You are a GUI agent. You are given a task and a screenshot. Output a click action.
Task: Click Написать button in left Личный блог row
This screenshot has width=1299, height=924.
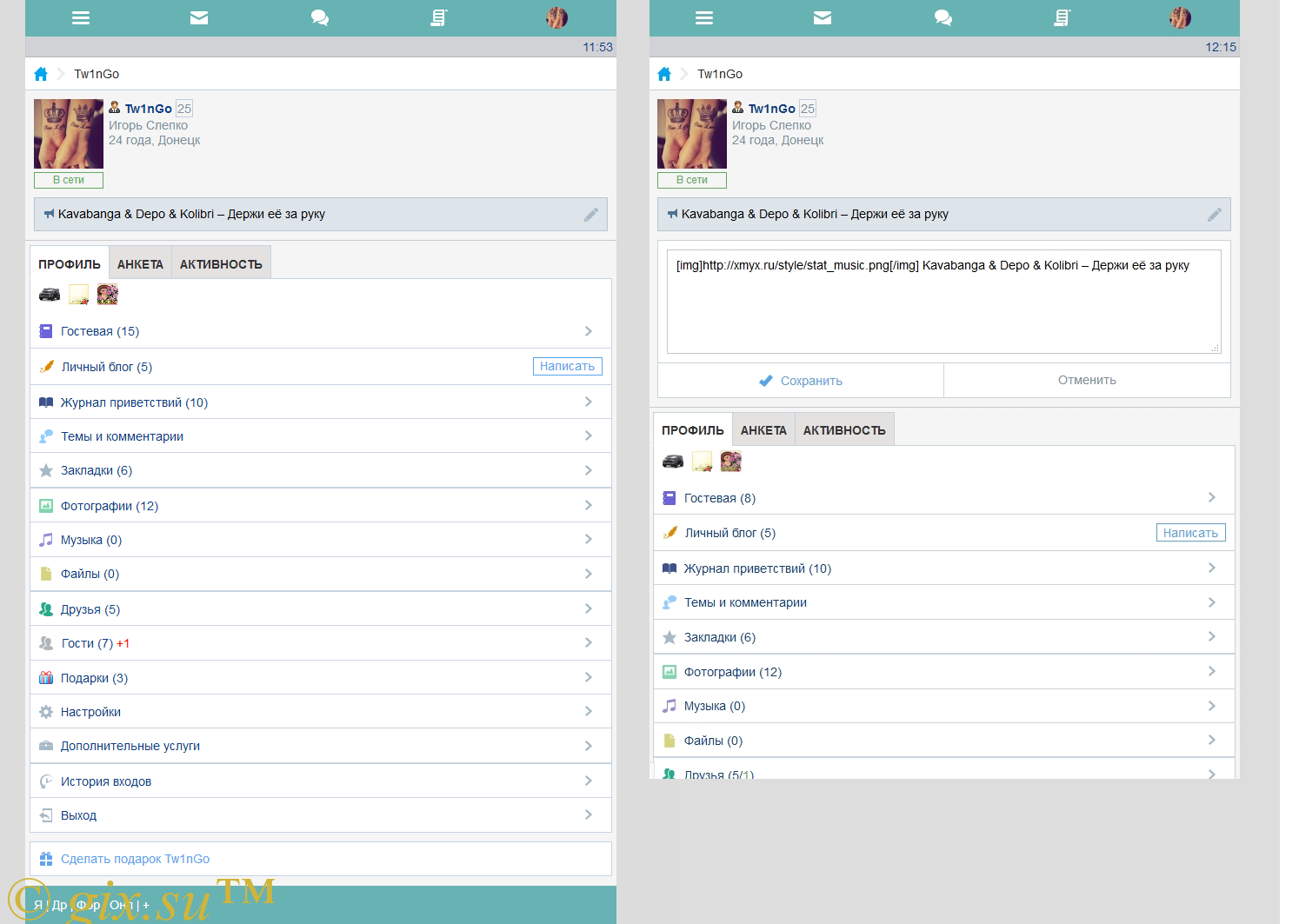[567, 367]
